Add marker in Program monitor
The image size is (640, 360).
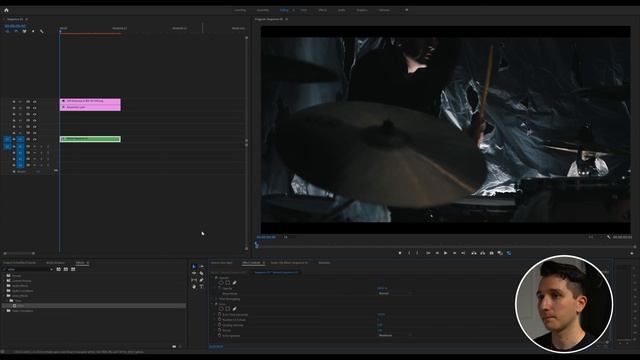coord(400,253)
